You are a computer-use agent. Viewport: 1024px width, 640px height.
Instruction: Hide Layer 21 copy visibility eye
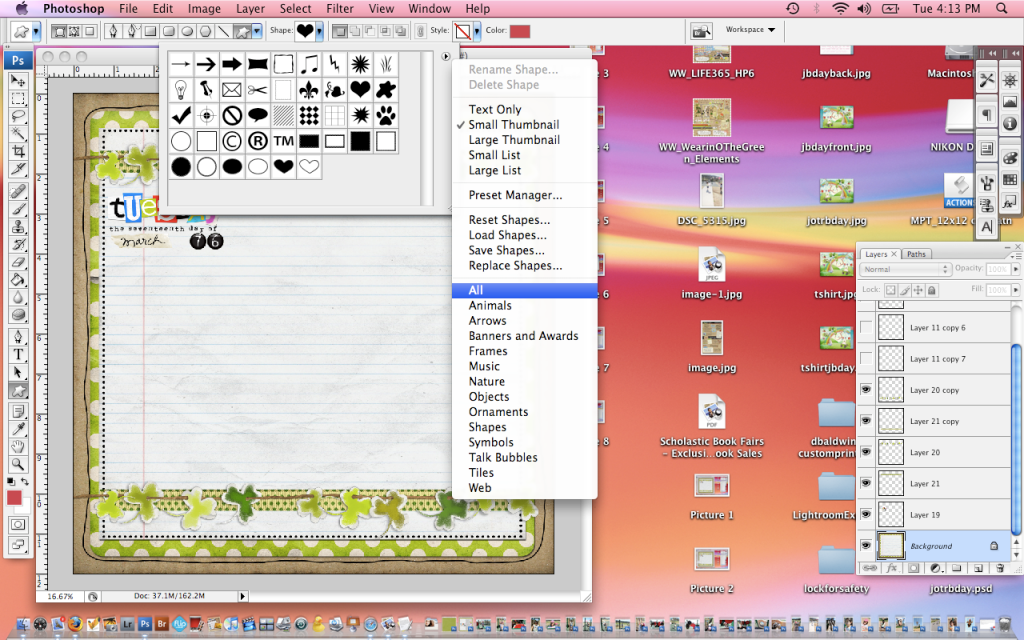(x=866, y=421)
